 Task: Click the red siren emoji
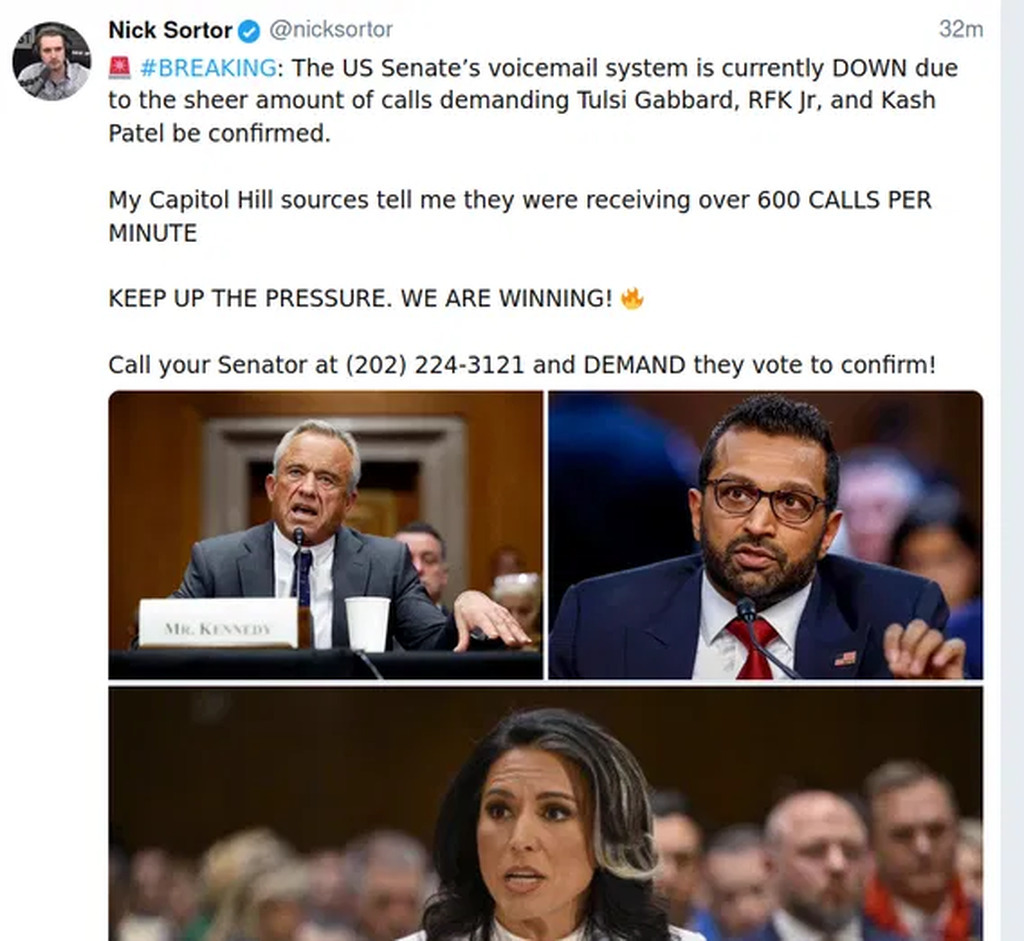coord(119,68)
